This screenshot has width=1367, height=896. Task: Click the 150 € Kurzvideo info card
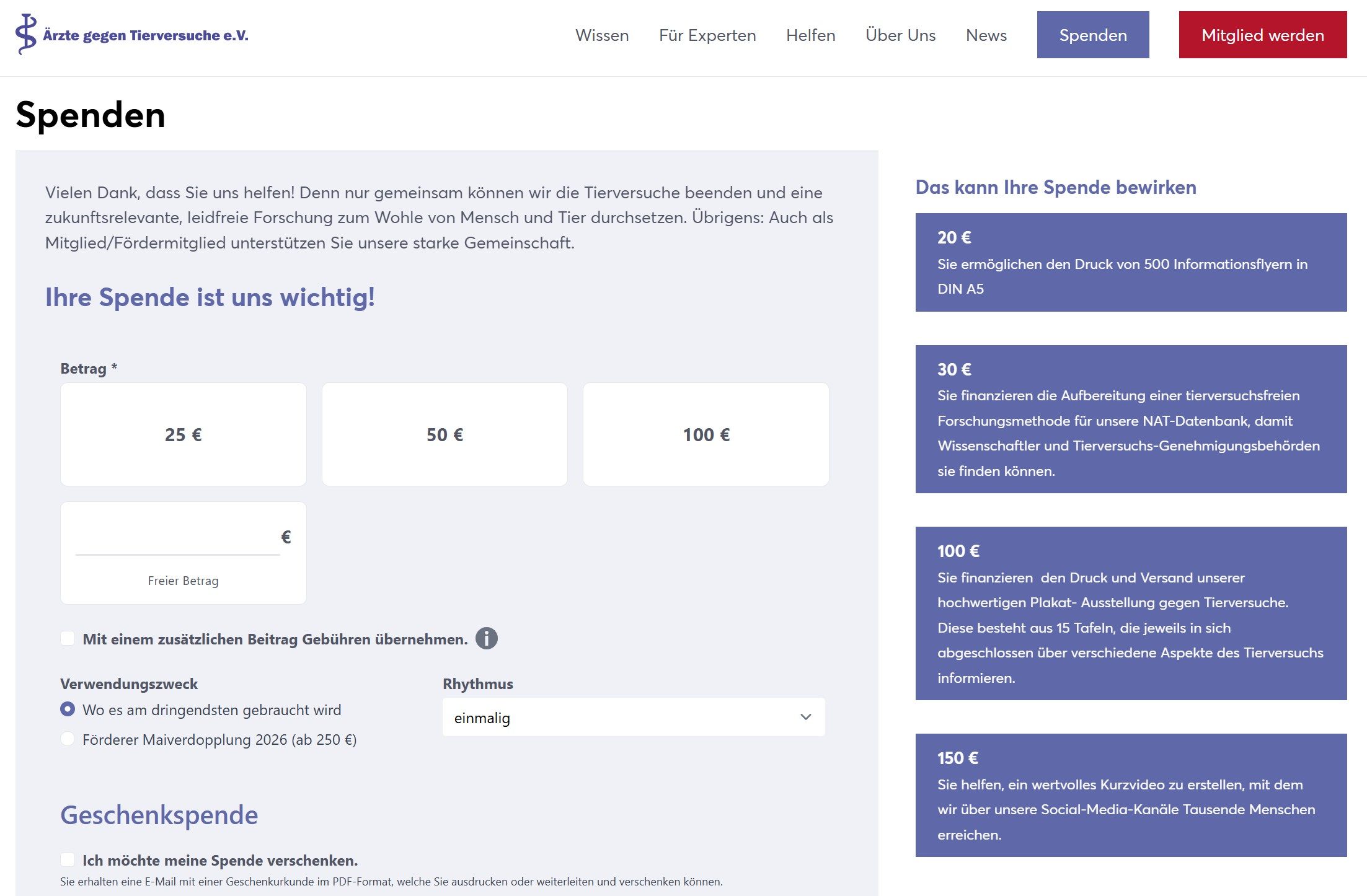(x=1130, y=795)
